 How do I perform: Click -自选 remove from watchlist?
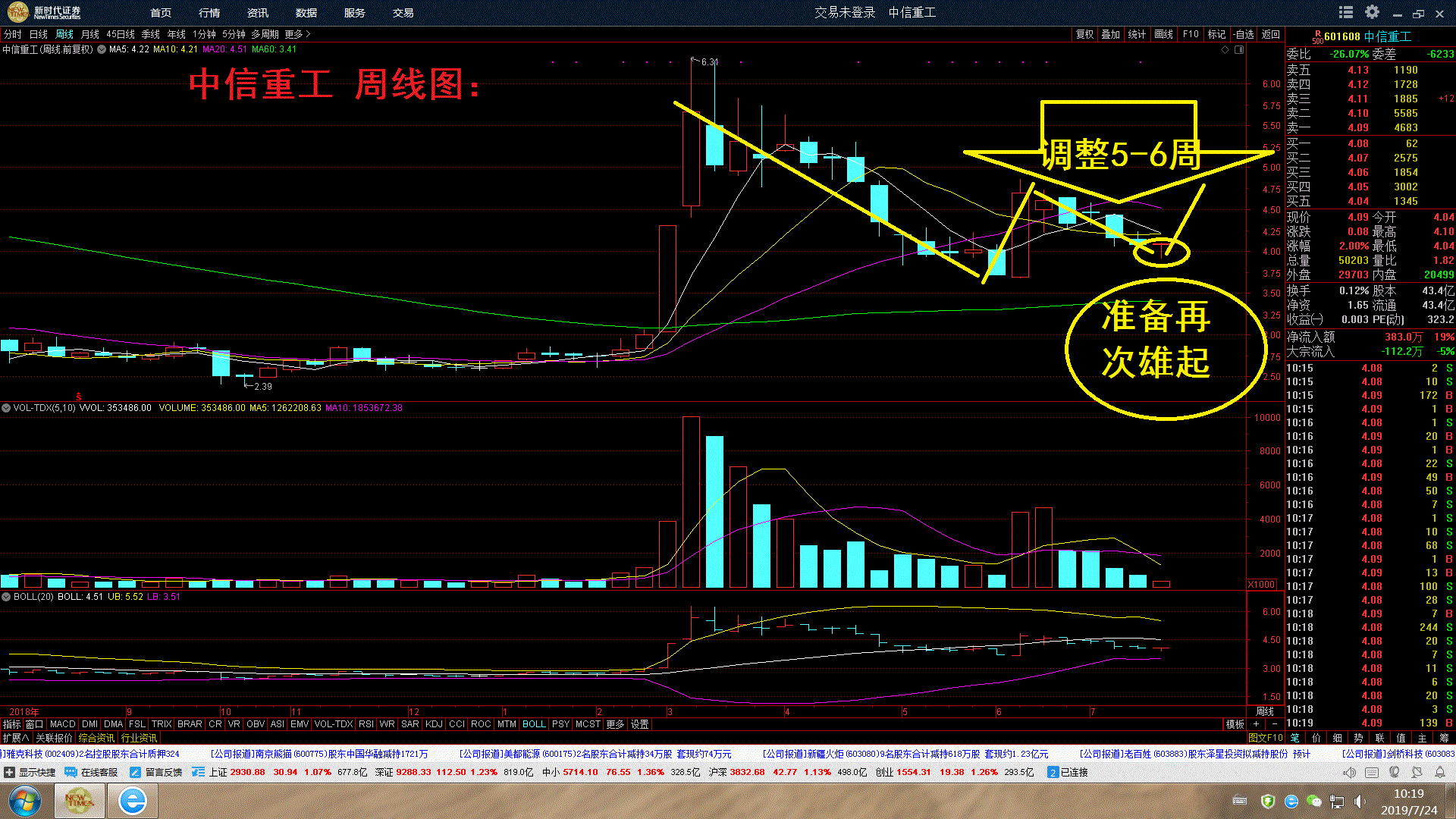click(1244, 34)
